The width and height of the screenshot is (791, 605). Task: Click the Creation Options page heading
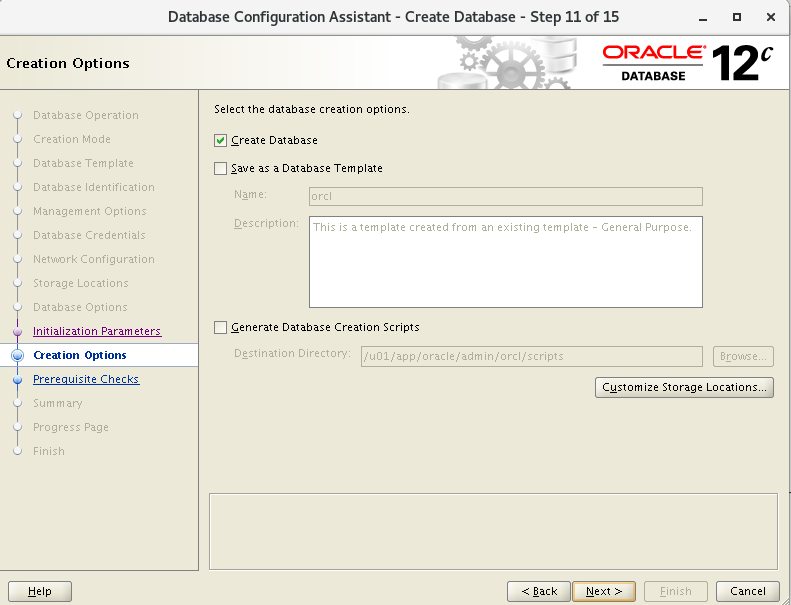click(x=68, y=63)
